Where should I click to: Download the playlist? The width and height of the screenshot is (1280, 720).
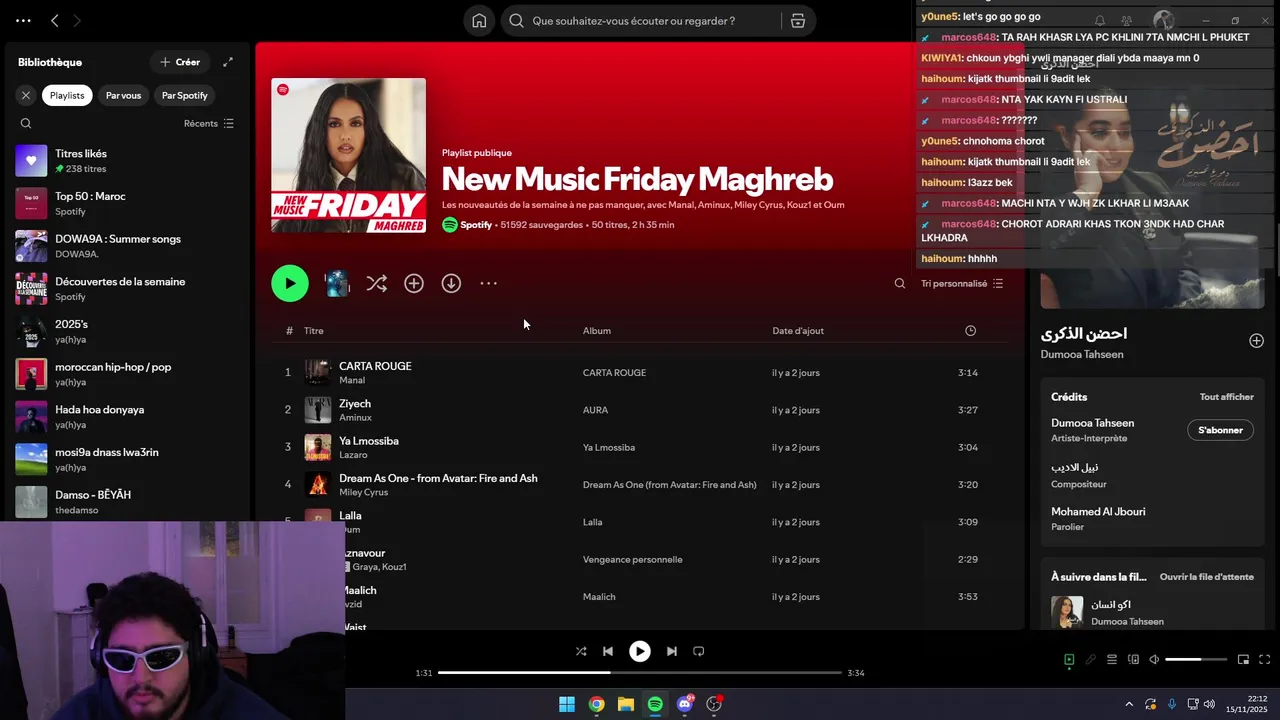point(451,283)
